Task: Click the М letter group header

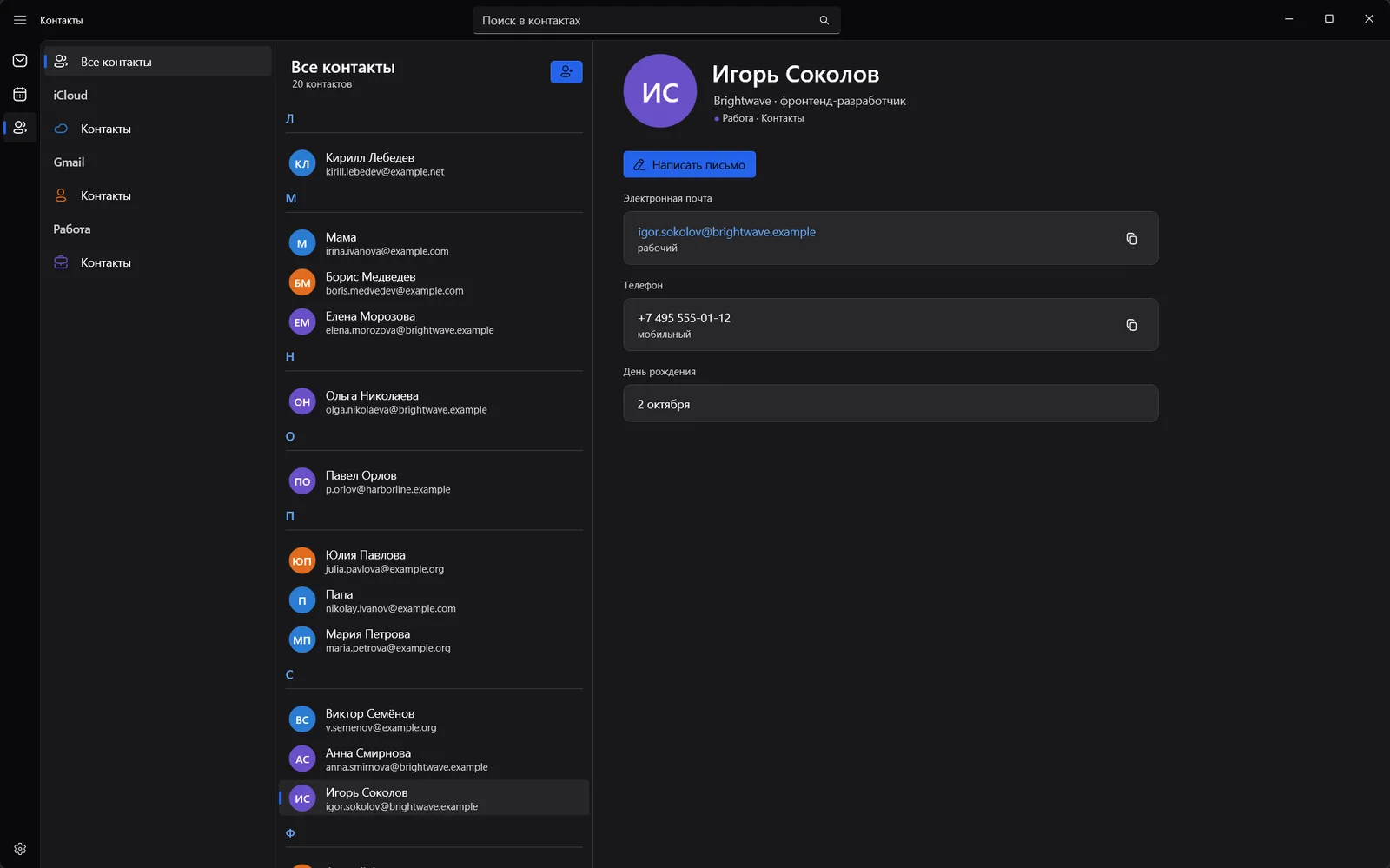Action: (291, 198)
